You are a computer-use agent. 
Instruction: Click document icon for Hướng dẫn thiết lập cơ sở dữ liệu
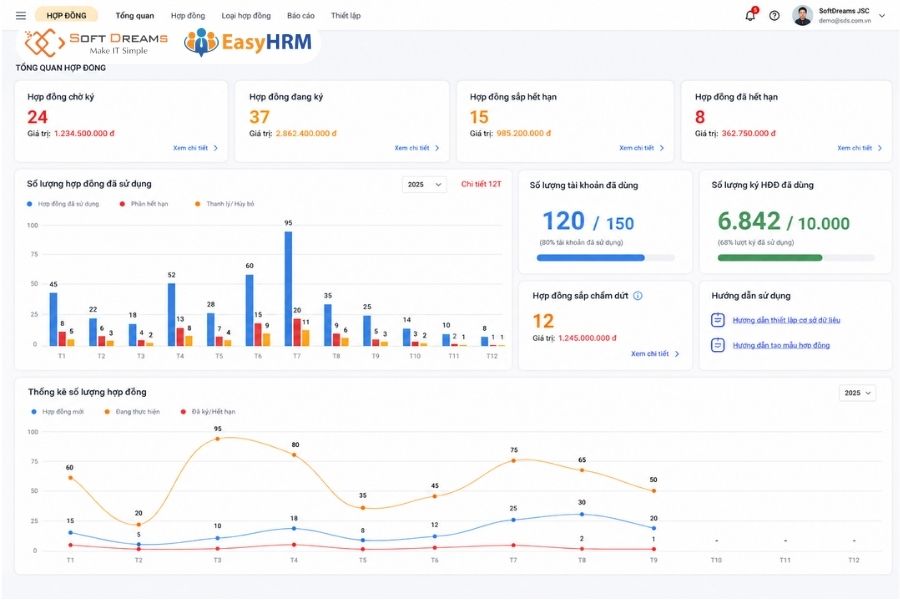[717, 320]
